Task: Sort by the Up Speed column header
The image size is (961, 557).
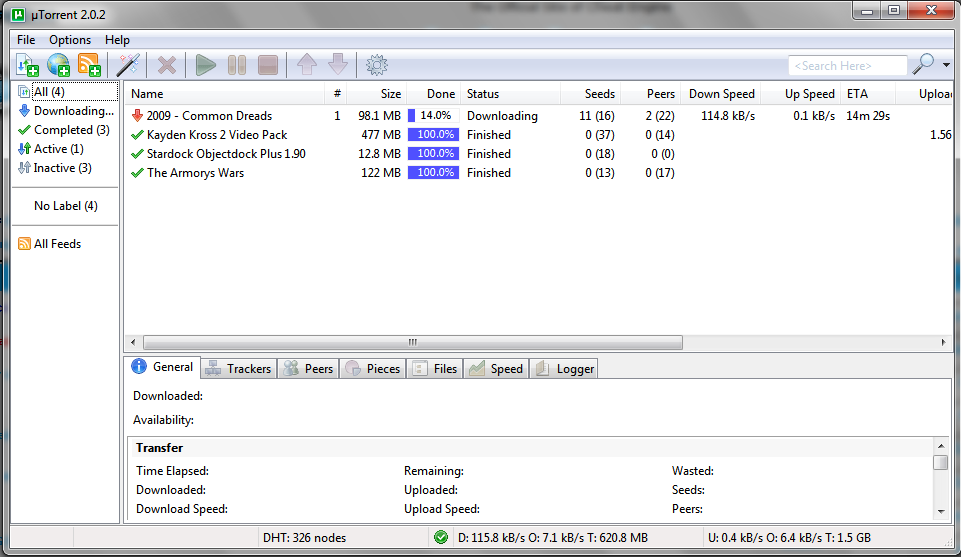Action: coord(800,94)
